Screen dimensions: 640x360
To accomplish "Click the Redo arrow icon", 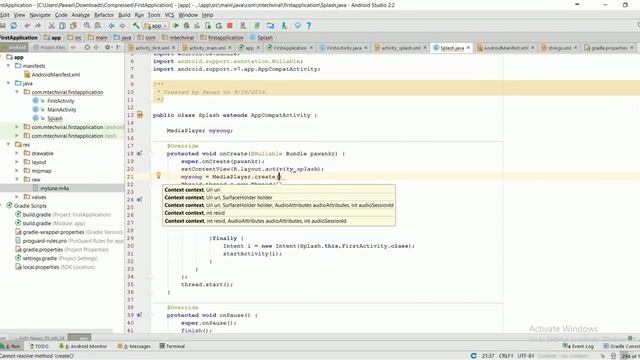I will (38, 26).
